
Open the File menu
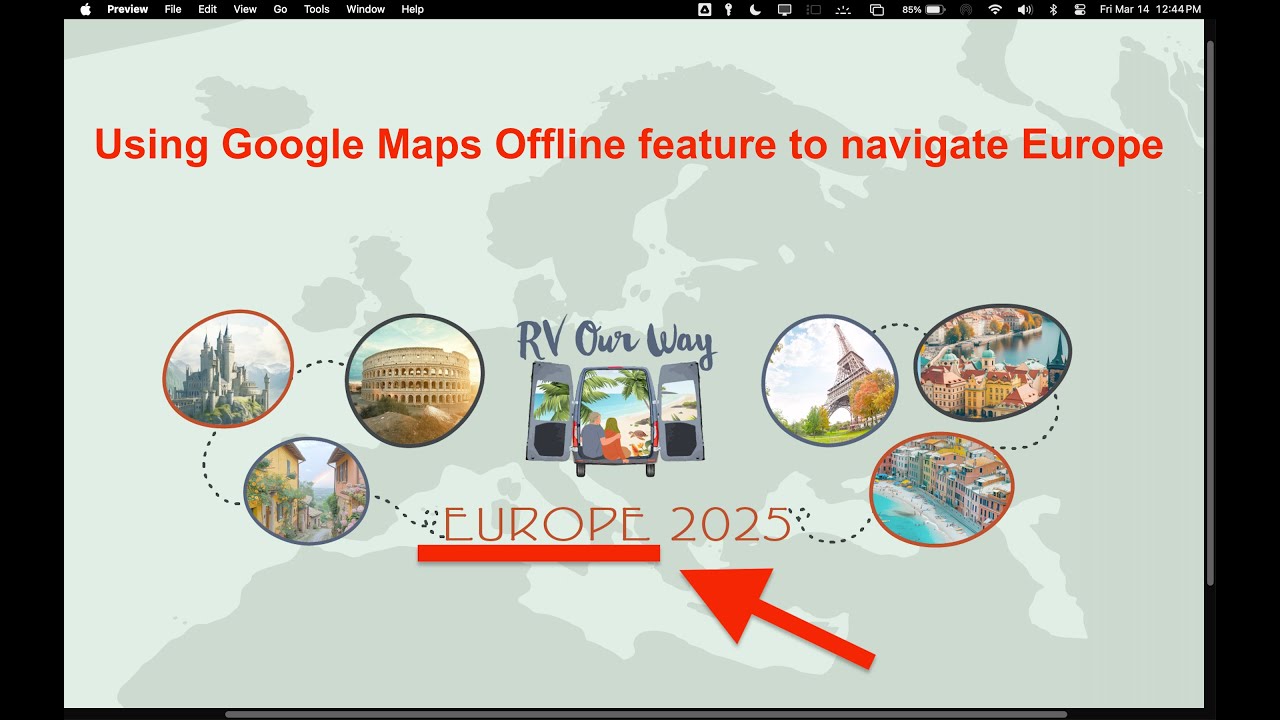(x=173, y=9)
